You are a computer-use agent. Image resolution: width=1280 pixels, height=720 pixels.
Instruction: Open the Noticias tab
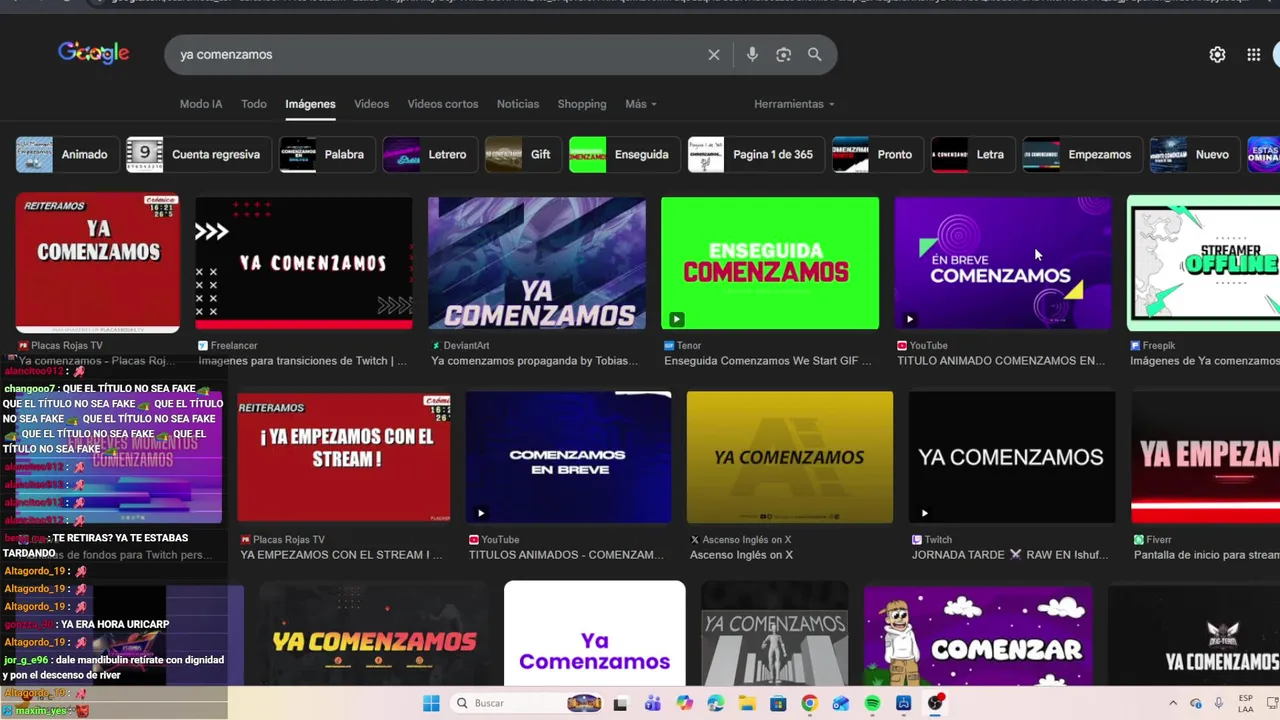point(518,104)
